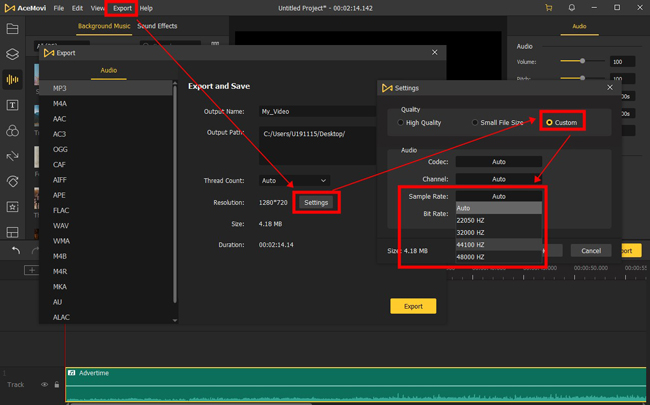
Task: Select the Small File Size radio option
Action: click(475, 123)
